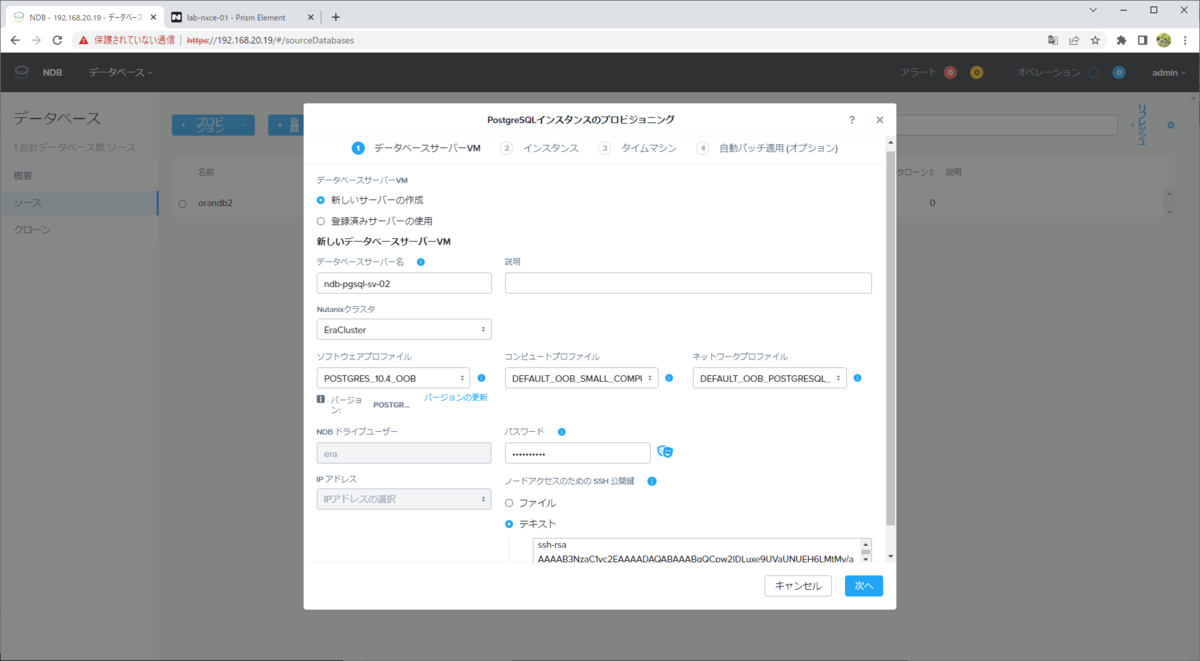The width and height of the screenshot is (1200, 661).
Task: Open software profile POSTGRES_10.4_OOB dropdown
Action: click(393, 378)
